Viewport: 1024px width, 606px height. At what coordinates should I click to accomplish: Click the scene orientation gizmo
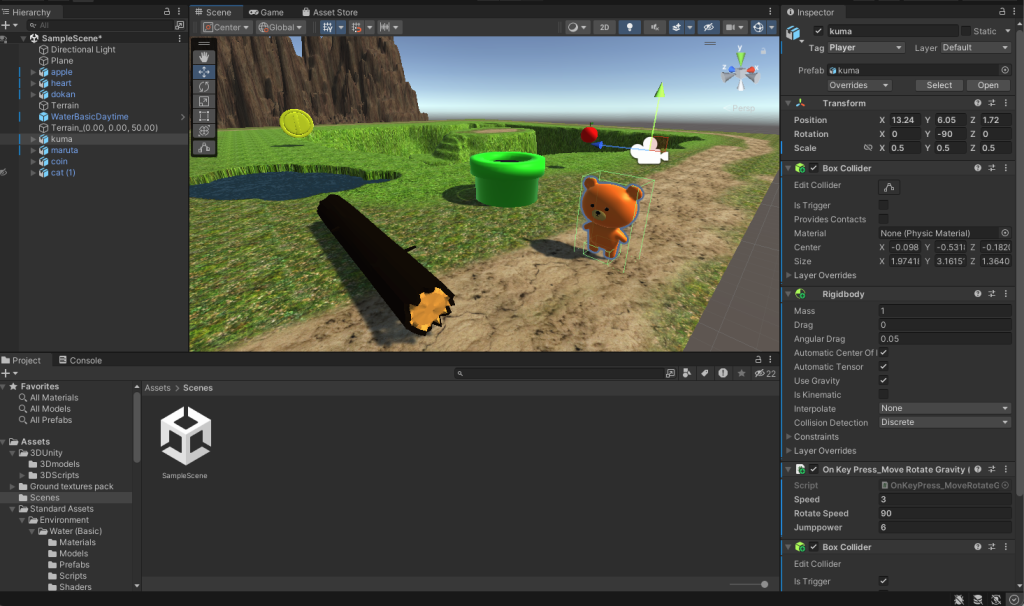tap(741, 76)
